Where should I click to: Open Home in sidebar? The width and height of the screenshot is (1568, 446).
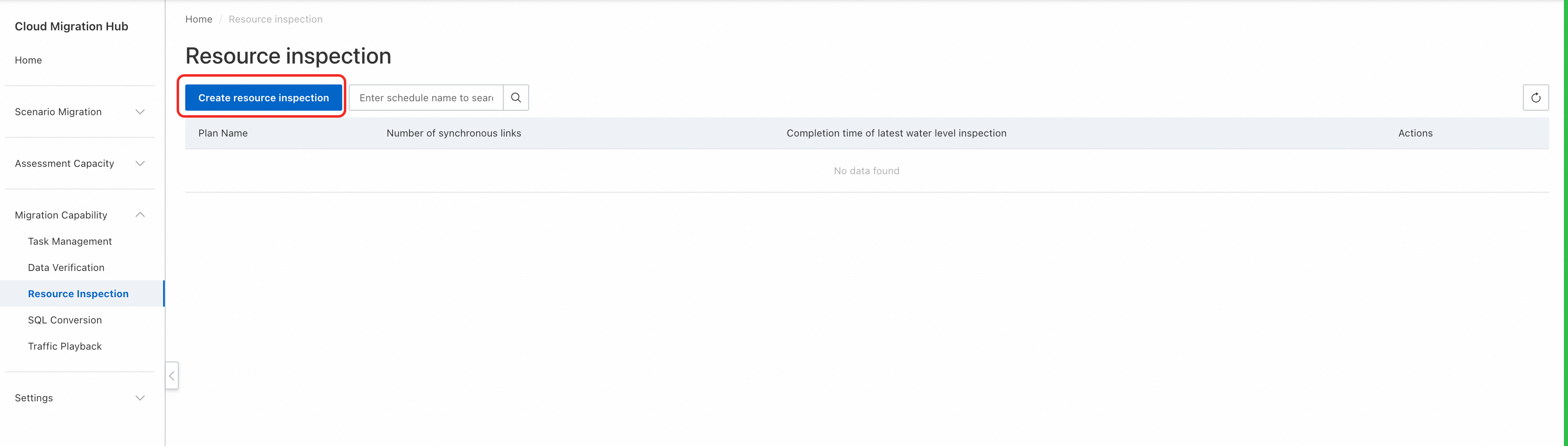click(x=29, y=60)
